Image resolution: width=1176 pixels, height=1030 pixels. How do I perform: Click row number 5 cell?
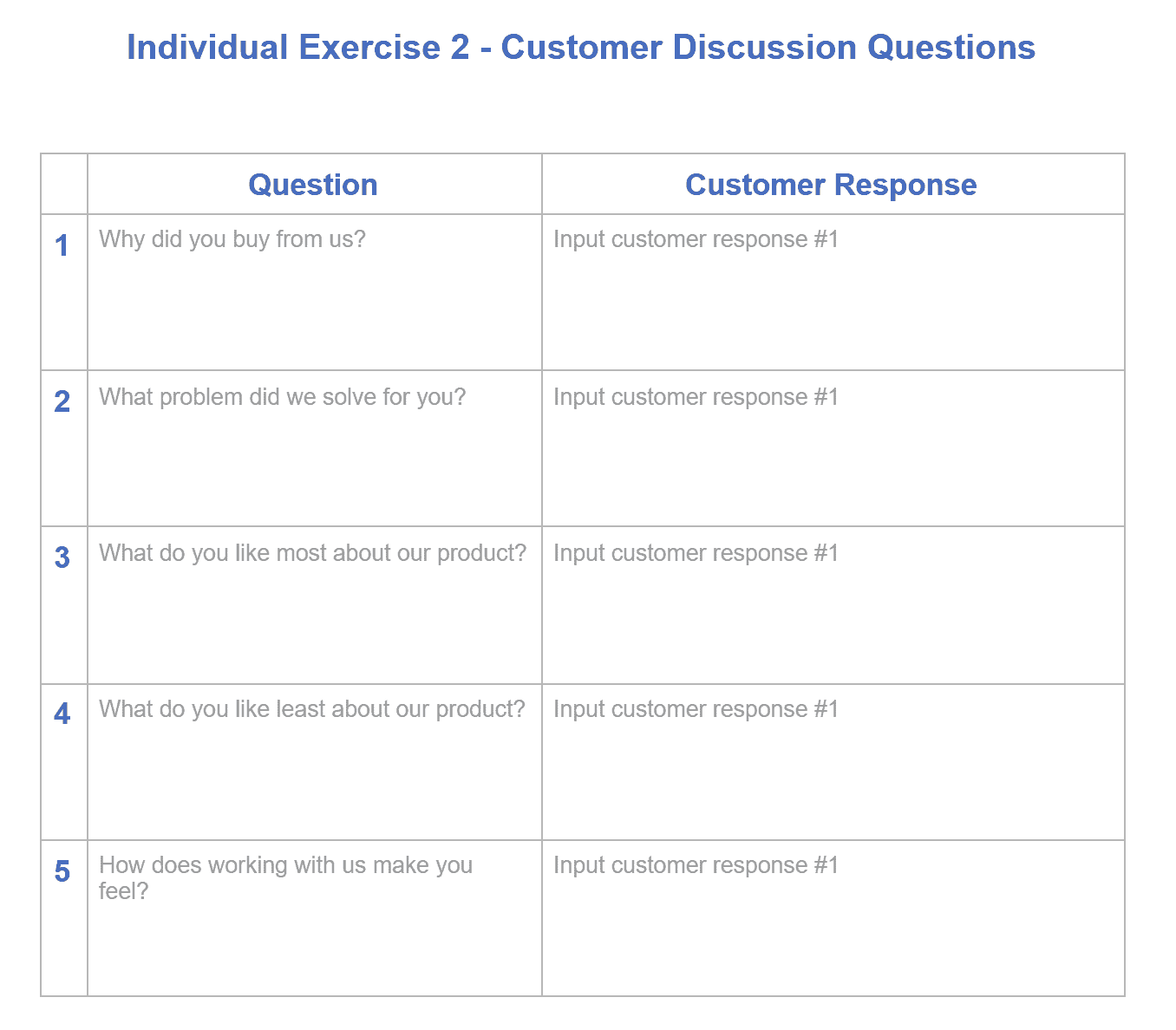point(64,918)
